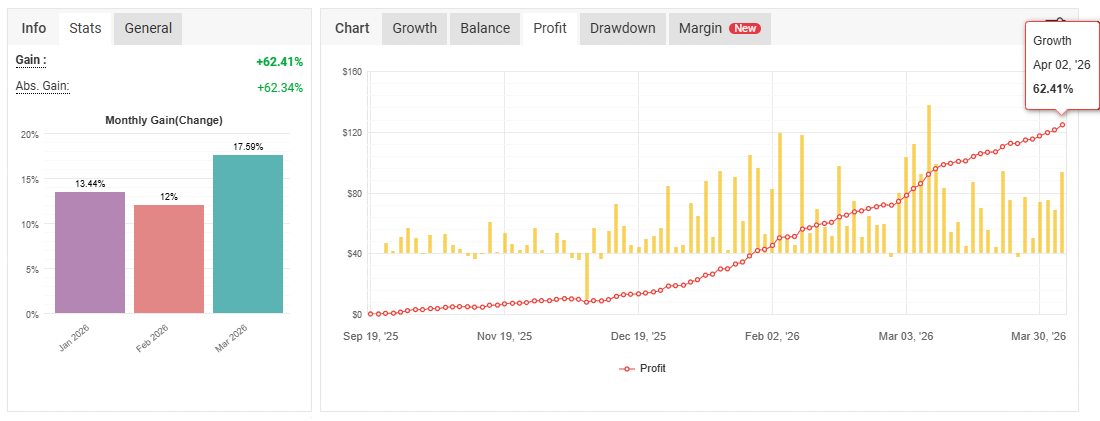Image resolution: width=1100 pixels, height=421 pixels.
Task: Select the purple Jan 2026 bar
Action: tap(90, 252)
